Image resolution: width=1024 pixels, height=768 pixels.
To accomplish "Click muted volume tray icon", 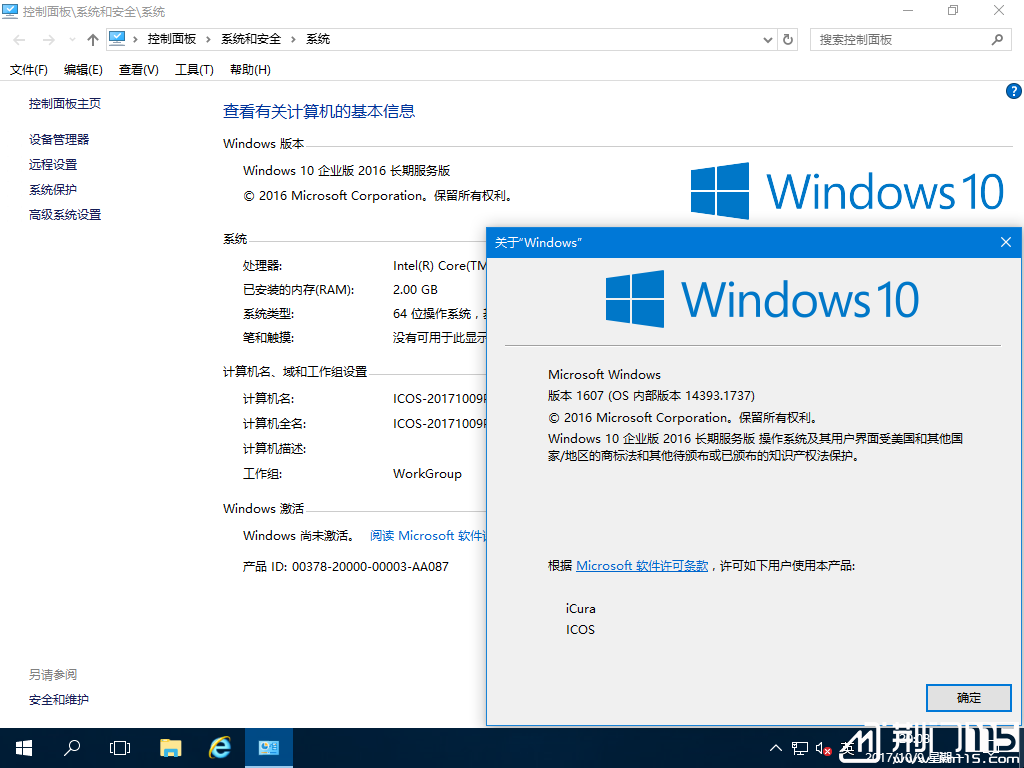I will click(823, 749).
